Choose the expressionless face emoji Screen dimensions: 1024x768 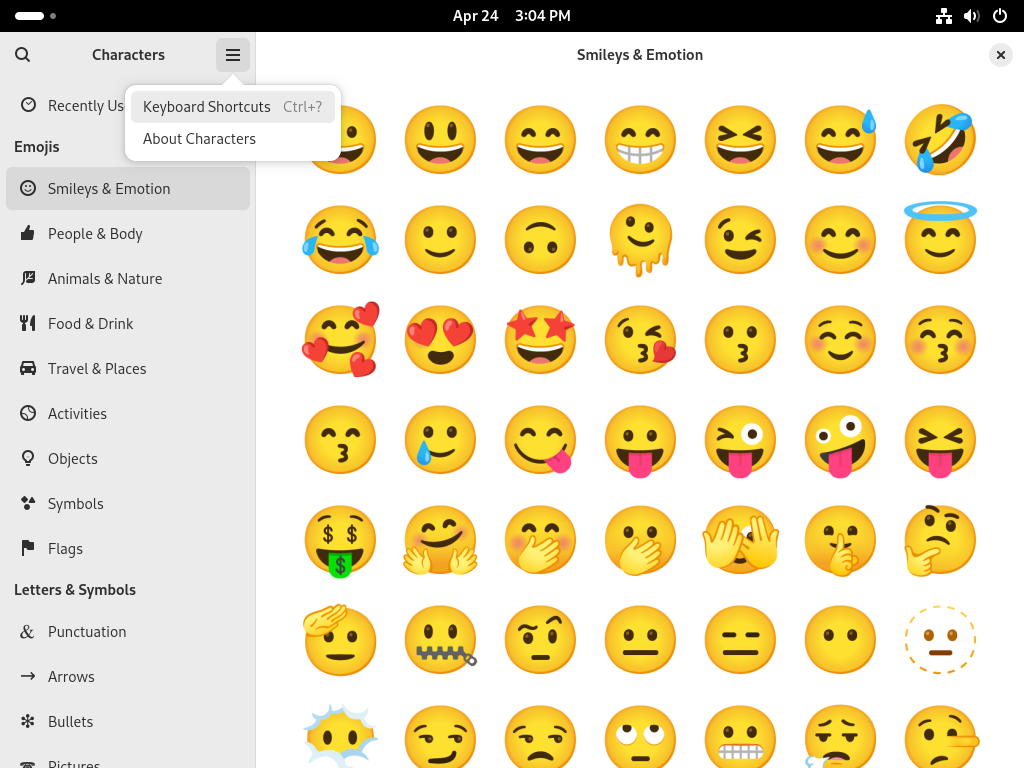coord(740,639)
